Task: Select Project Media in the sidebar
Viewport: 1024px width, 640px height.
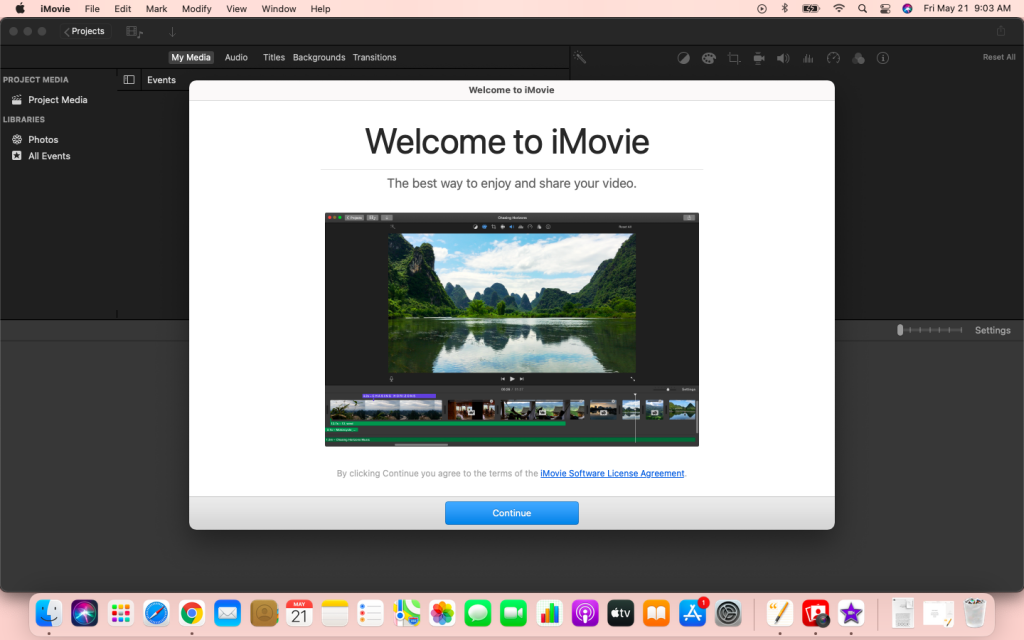Action: point(57,100)
